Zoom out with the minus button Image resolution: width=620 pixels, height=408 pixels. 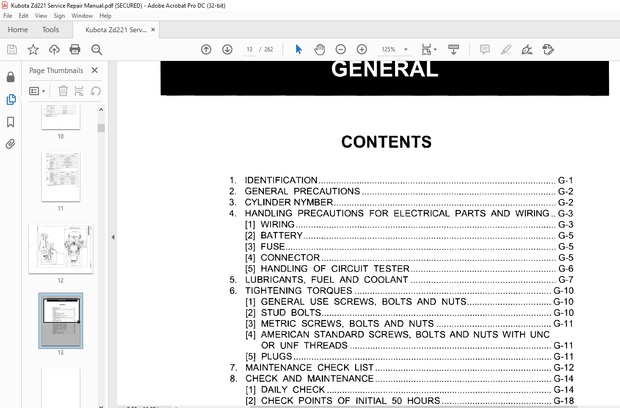[340, 49]
